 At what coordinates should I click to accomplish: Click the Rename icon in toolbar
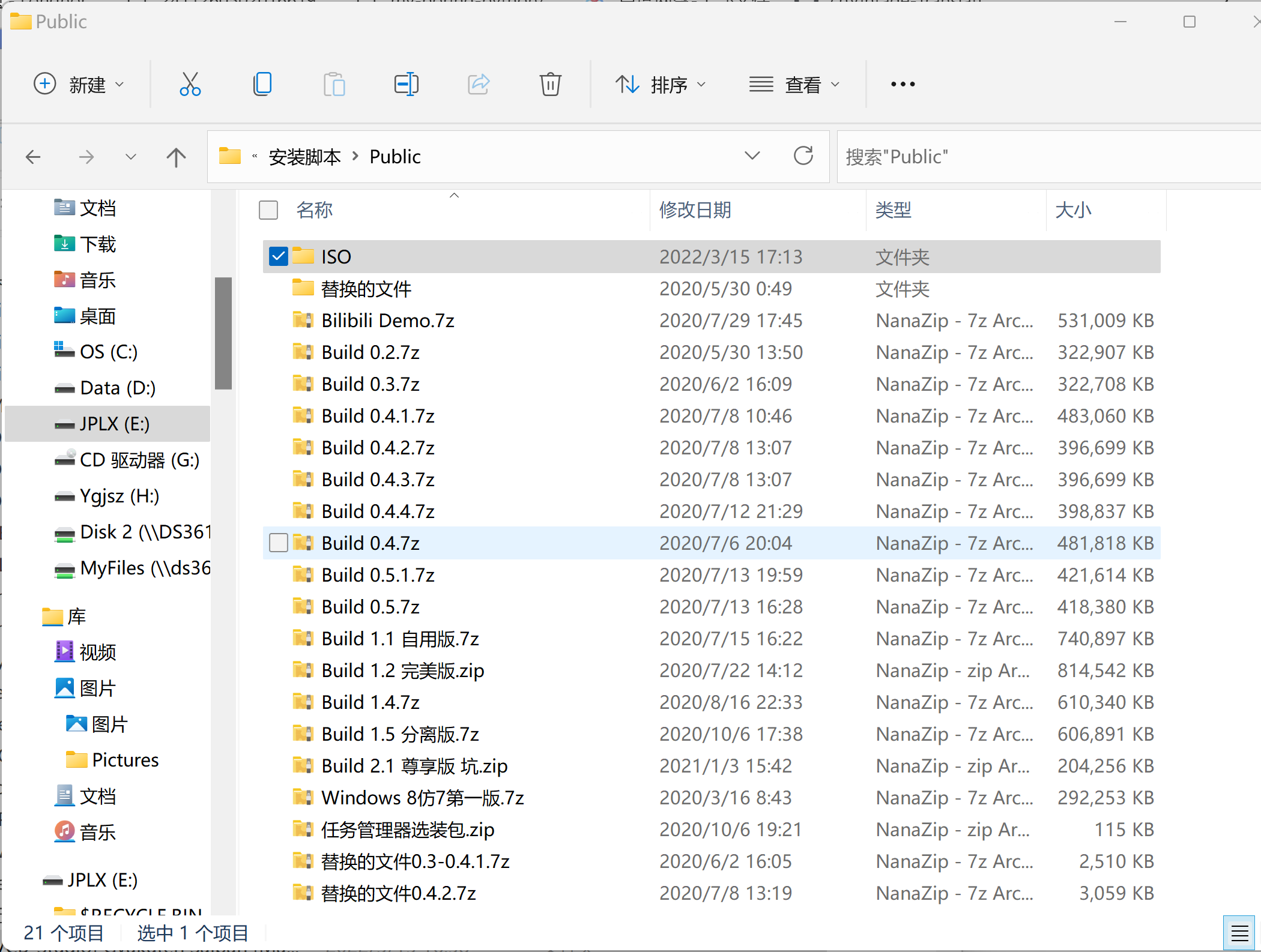407,85
